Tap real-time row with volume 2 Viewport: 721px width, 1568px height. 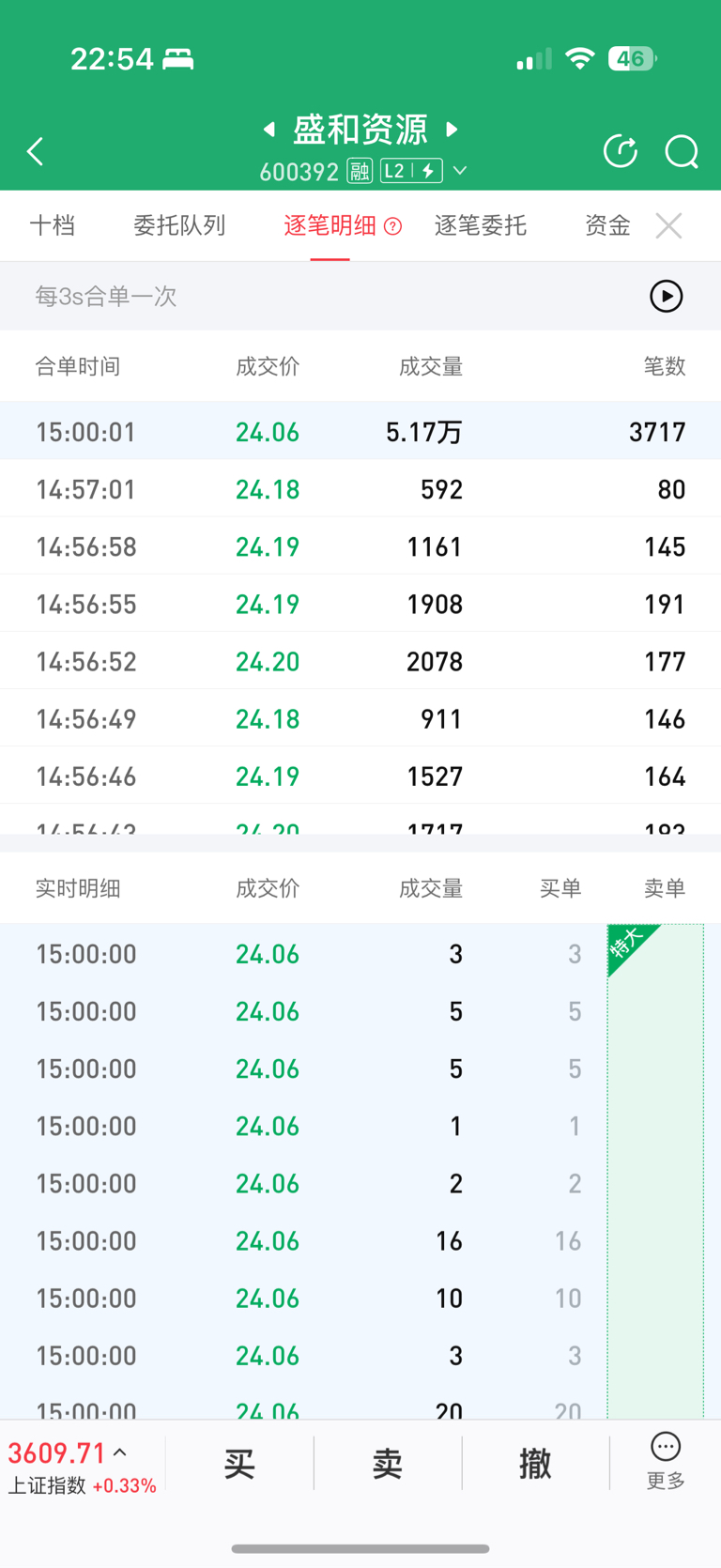360,1183
